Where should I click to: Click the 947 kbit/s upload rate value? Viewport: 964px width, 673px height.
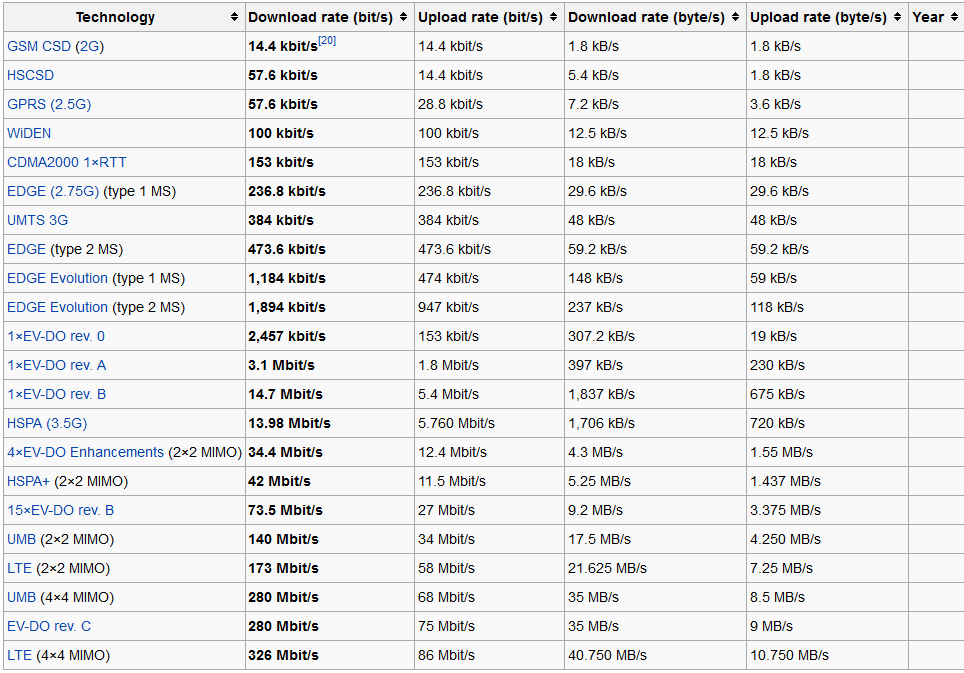448,307
